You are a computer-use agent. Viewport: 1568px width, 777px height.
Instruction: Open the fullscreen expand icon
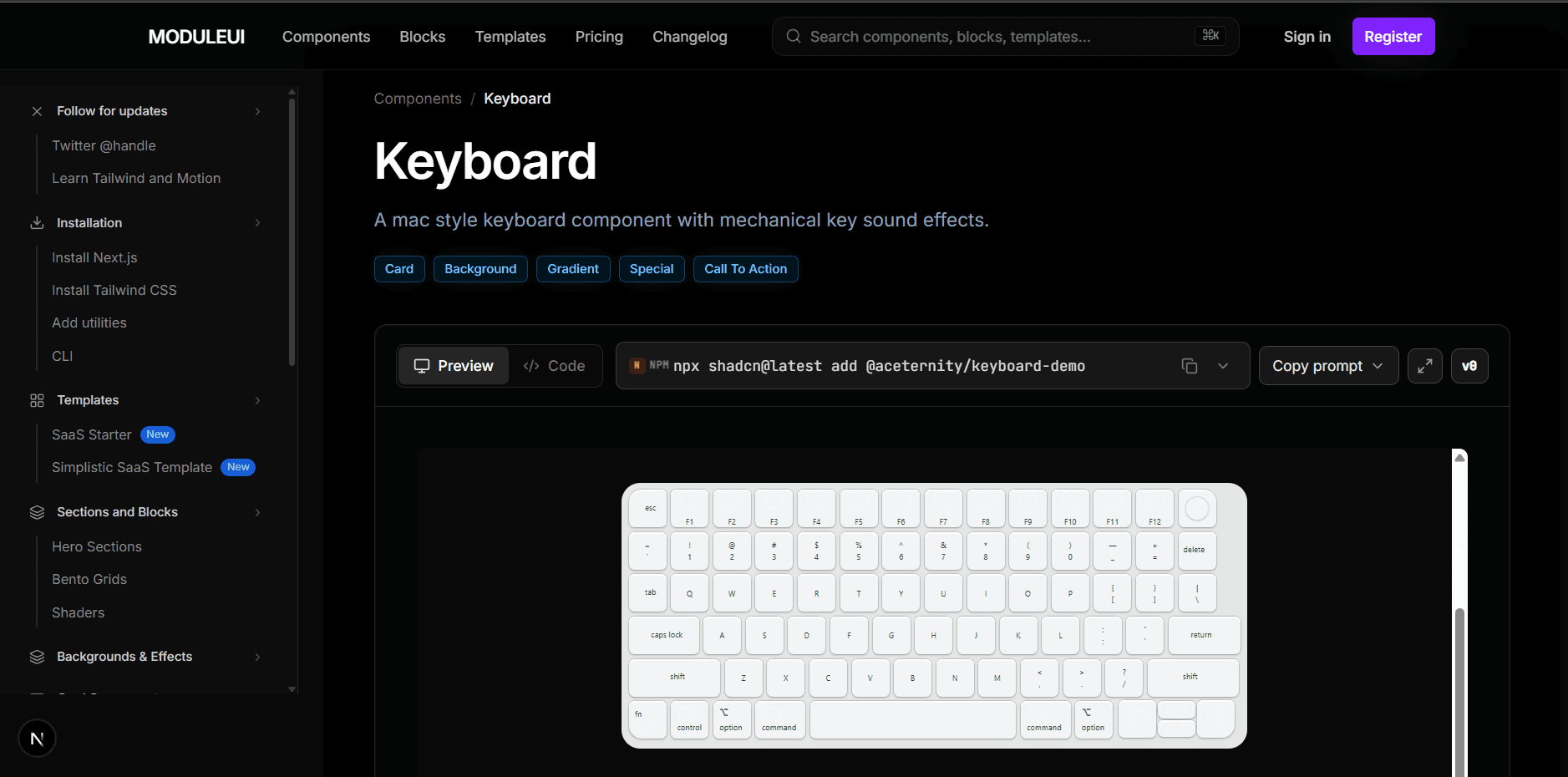(x=1425, y=366)
